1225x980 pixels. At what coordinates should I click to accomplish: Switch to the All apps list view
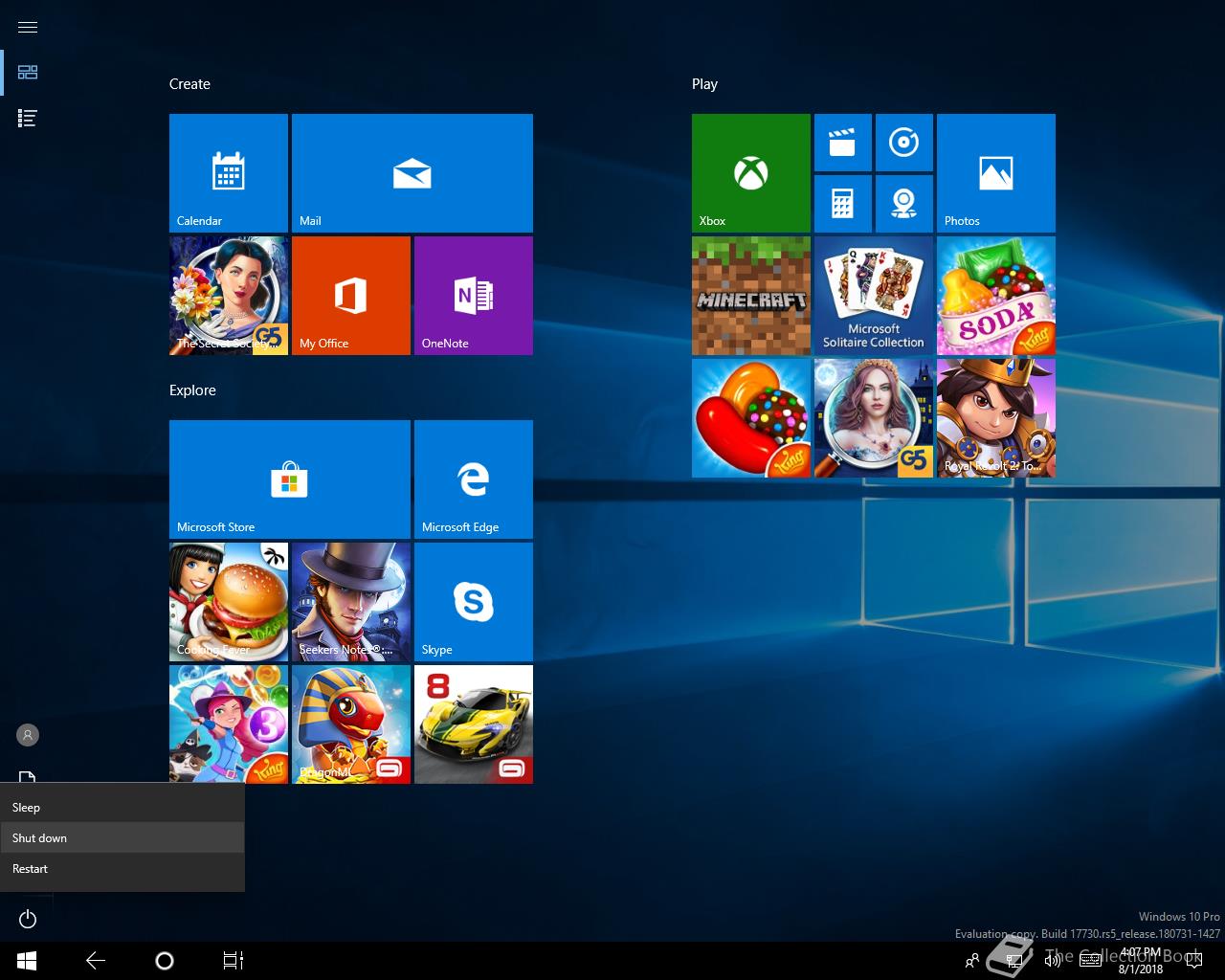pos(28,119)
